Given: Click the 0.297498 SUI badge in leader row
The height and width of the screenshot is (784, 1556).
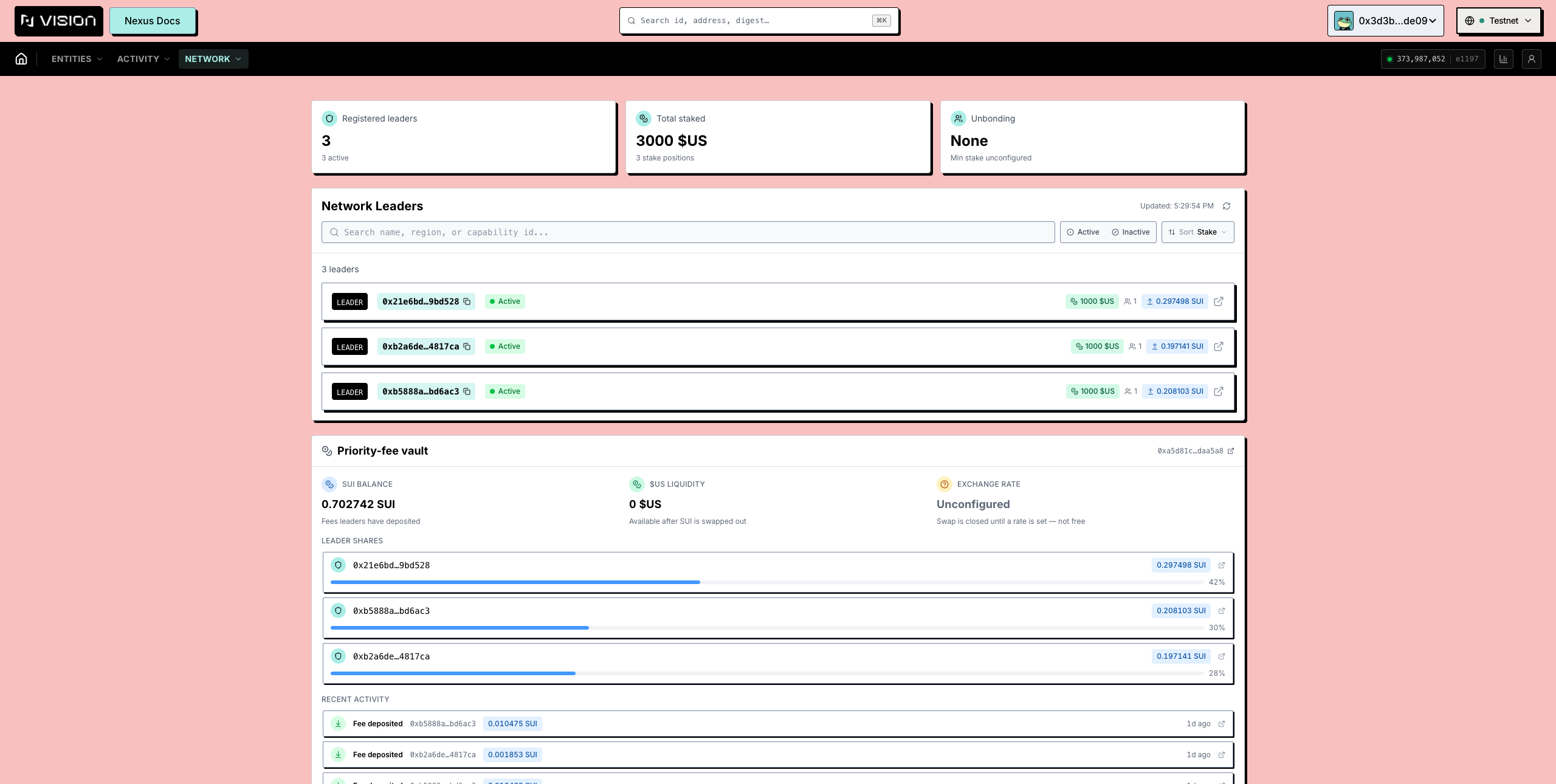Looking at the screenshot, I should pyautogui.click(x=1174, y=301).
